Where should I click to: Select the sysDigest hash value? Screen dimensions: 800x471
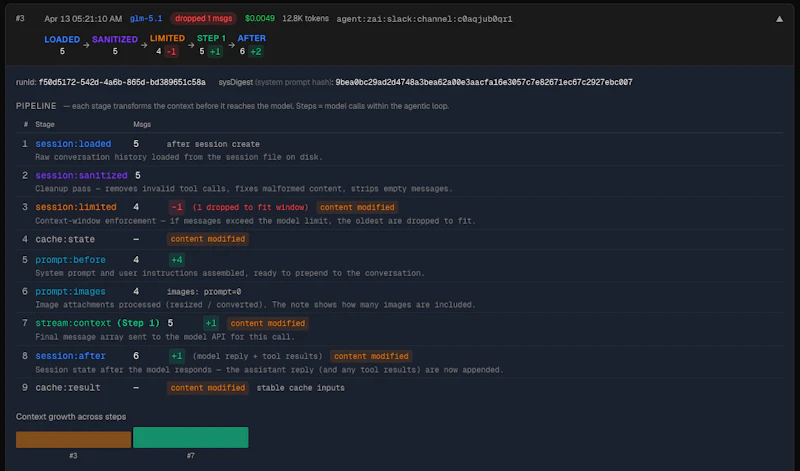click(x=484, y=82)
